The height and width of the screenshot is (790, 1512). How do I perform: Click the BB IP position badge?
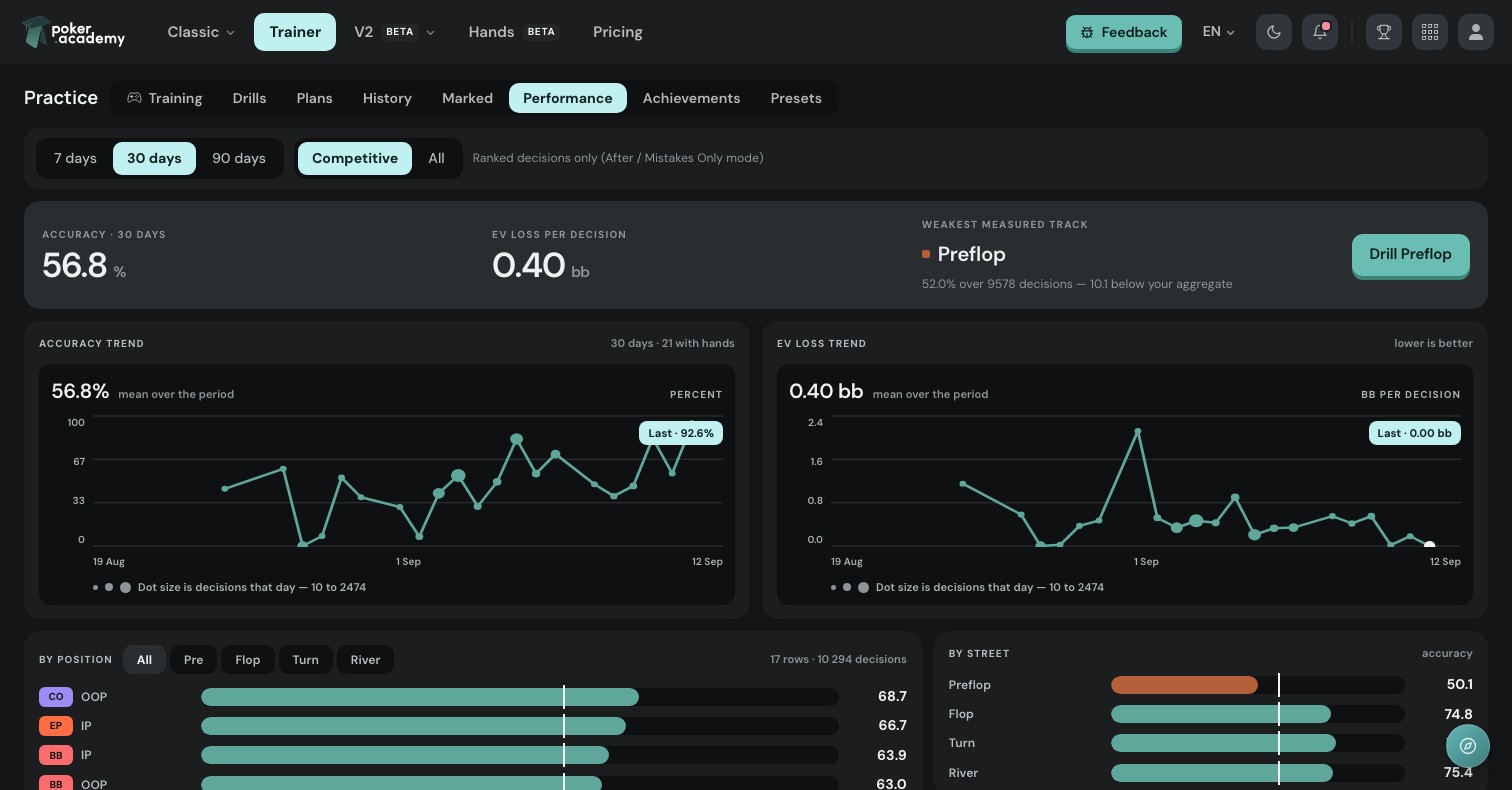56,755
